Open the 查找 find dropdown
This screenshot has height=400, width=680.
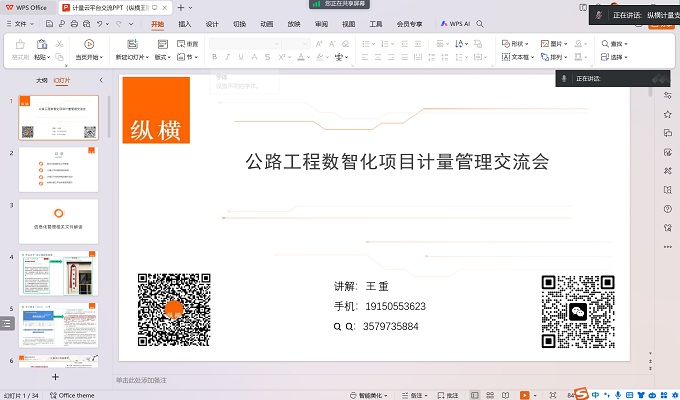tap(614, 44)
